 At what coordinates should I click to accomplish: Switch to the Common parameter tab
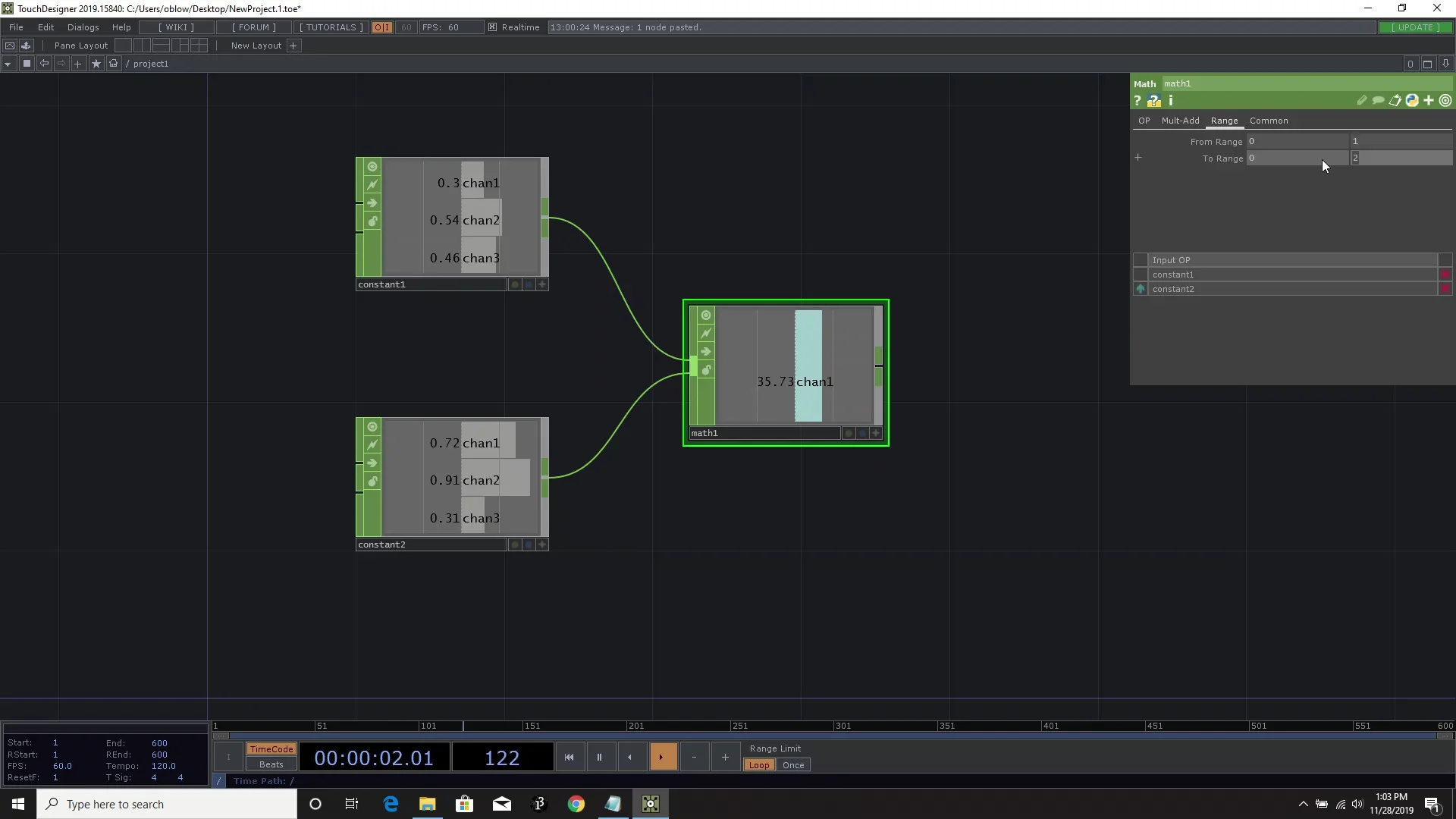point(1269,121)
